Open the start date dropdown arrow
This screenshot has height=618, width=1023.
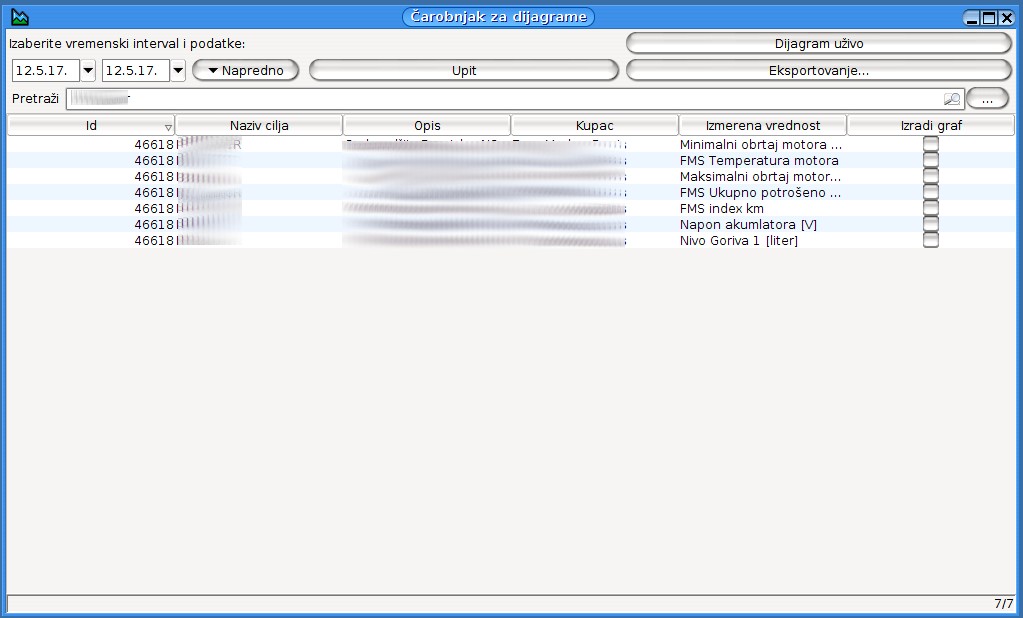coord(88,70)
